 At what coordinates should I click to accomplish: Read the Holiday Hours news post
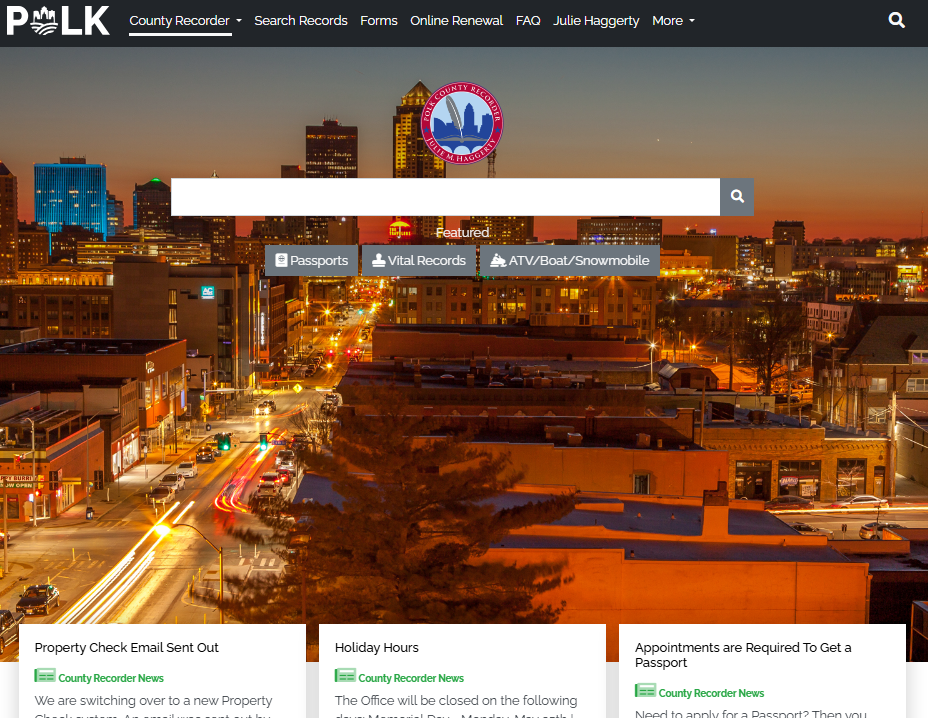click(376, 648)
